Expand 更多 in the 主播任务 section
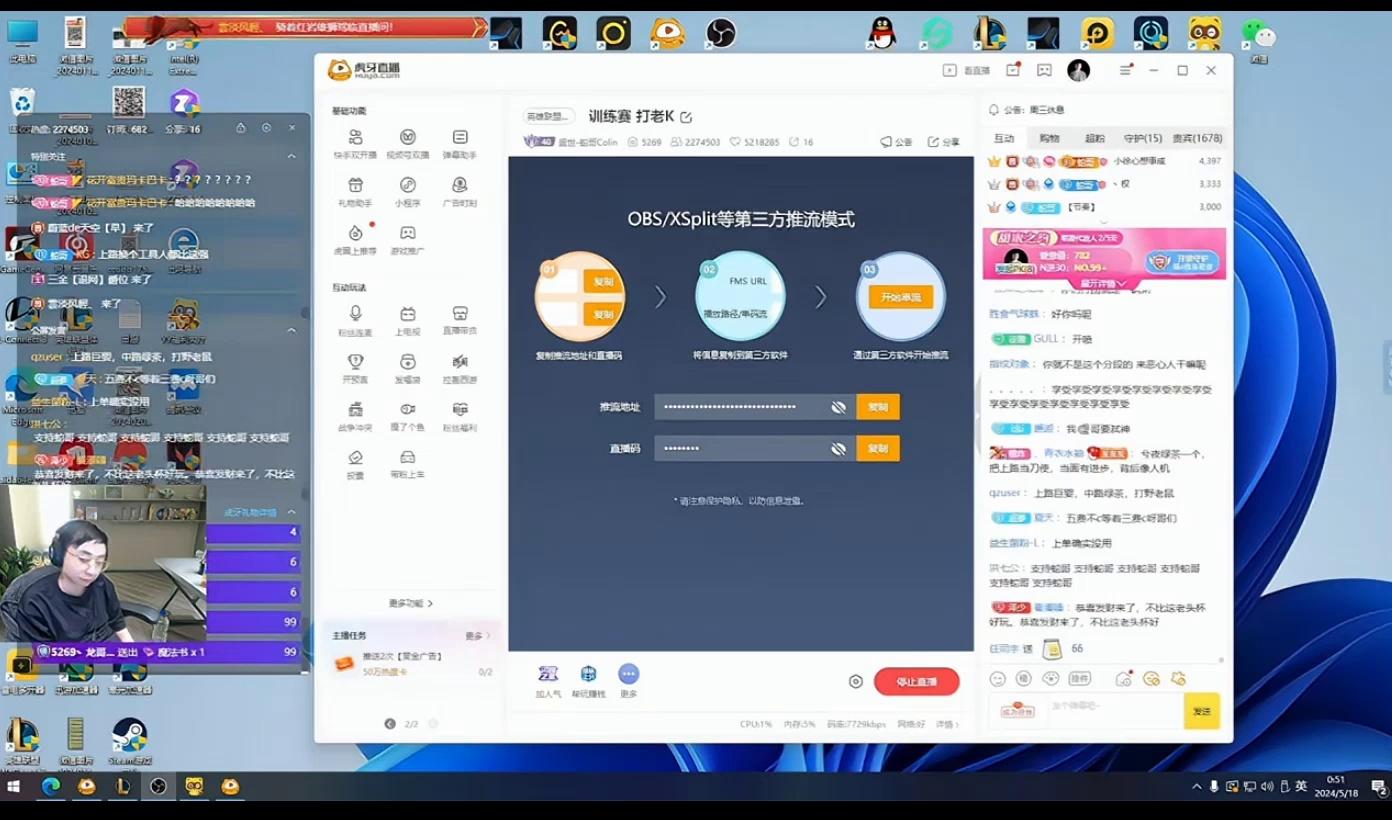This screenshot has width=1392, height=820. pyautogui.click(x=477, y=636)
